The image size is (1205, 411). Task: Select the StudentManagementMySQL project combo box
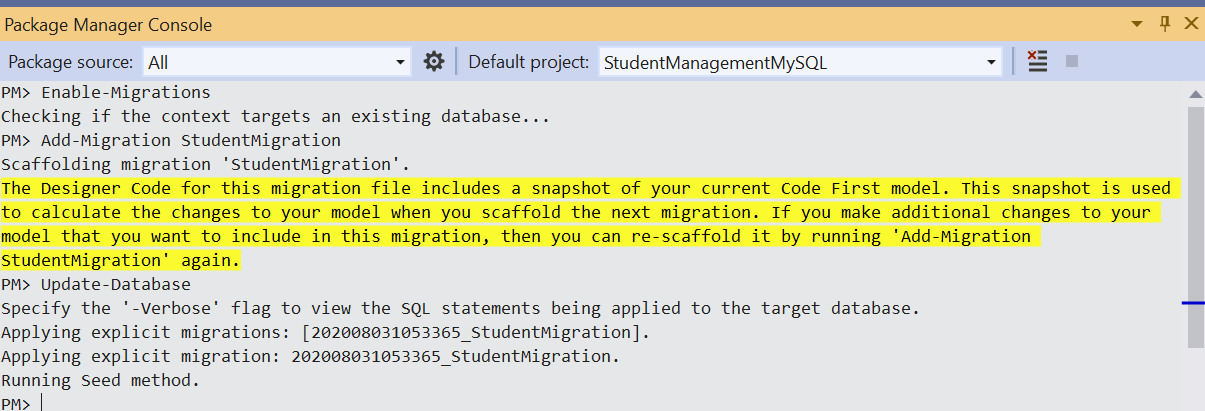pyautogui.click(x=790, y=62)
